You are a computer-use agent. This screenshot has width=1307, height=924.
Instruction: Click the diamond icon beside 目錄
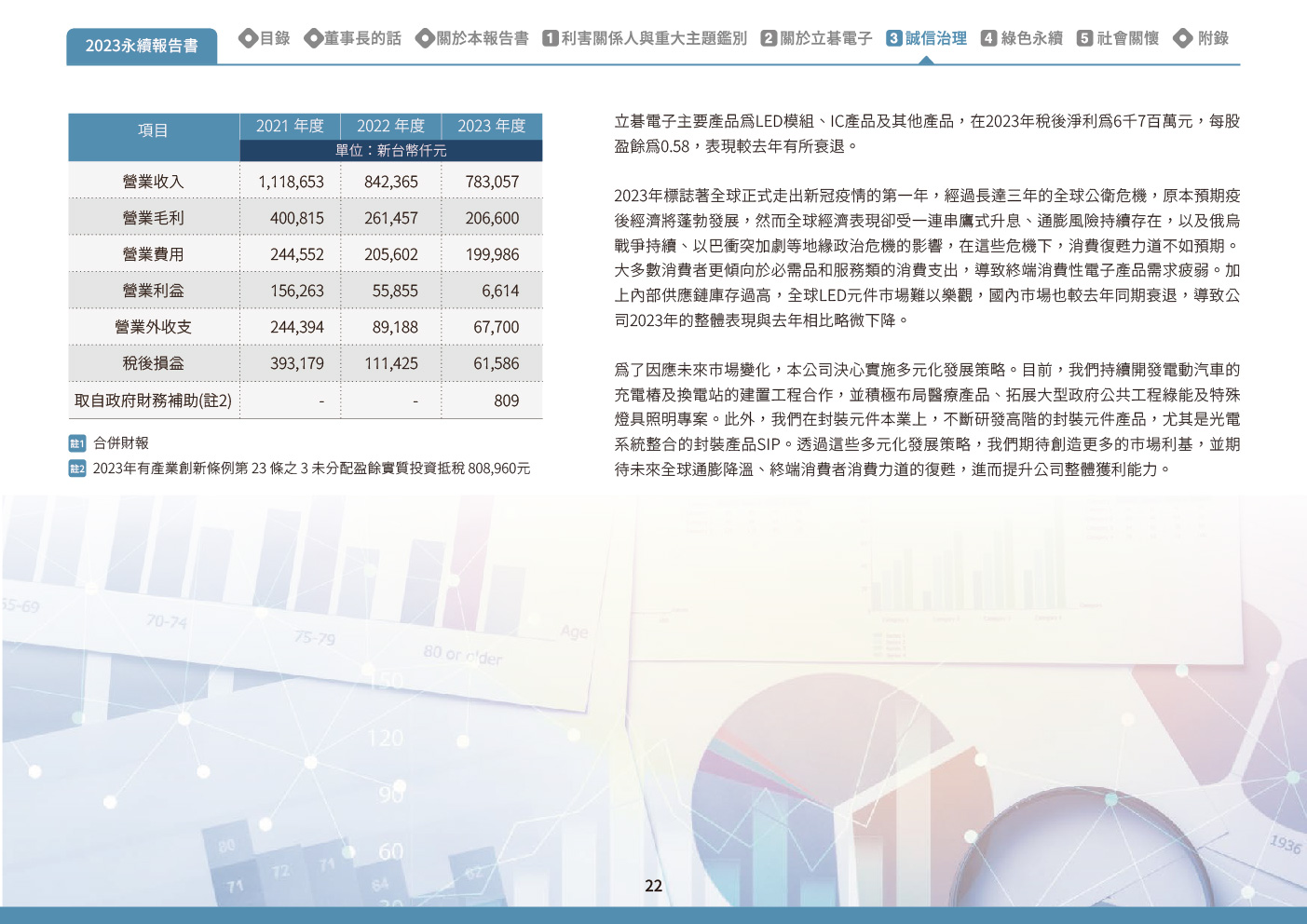248,38
